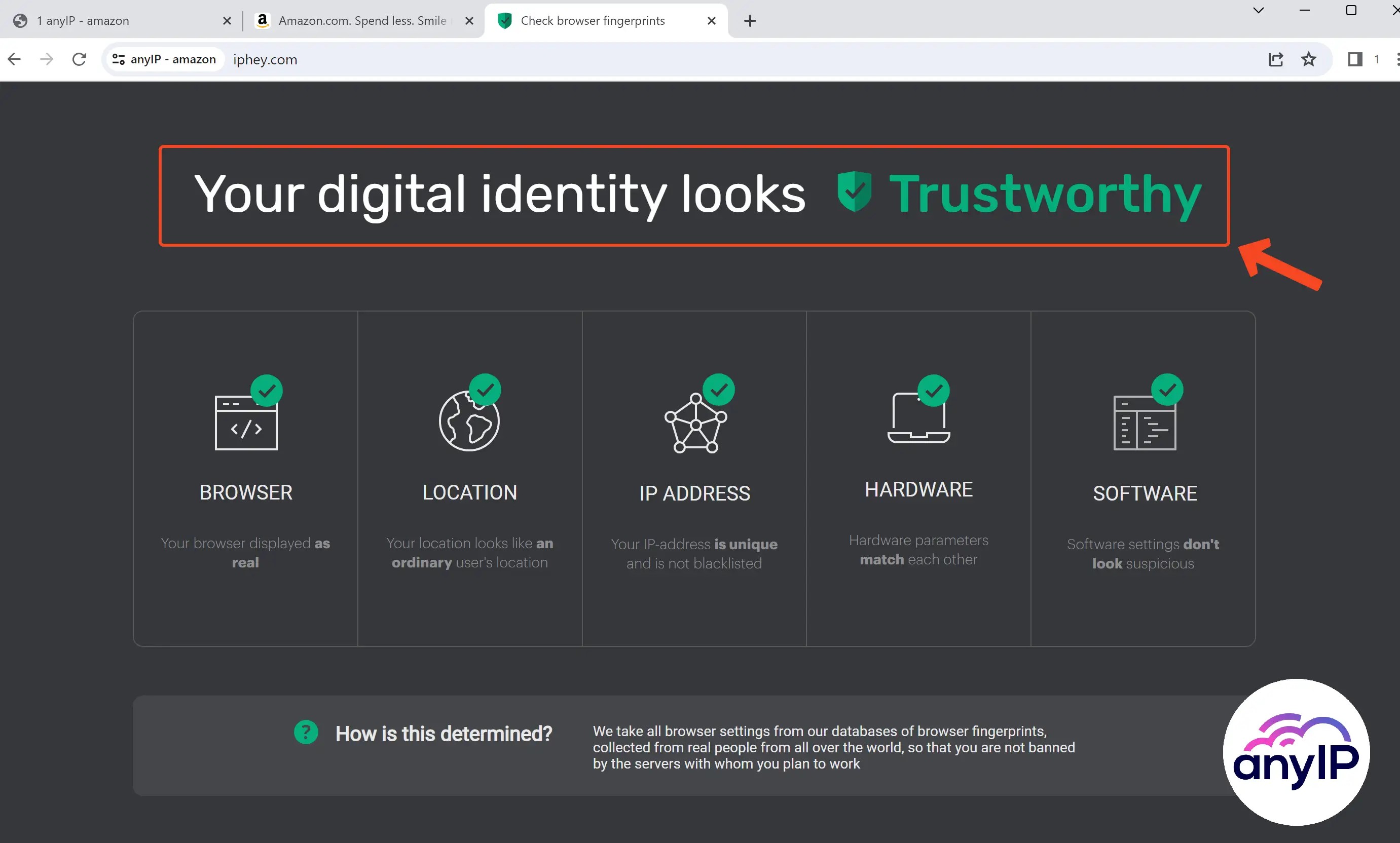The image size is (1400, 843).
Task: Click the Browser check icon
Action: pos(266,390)
